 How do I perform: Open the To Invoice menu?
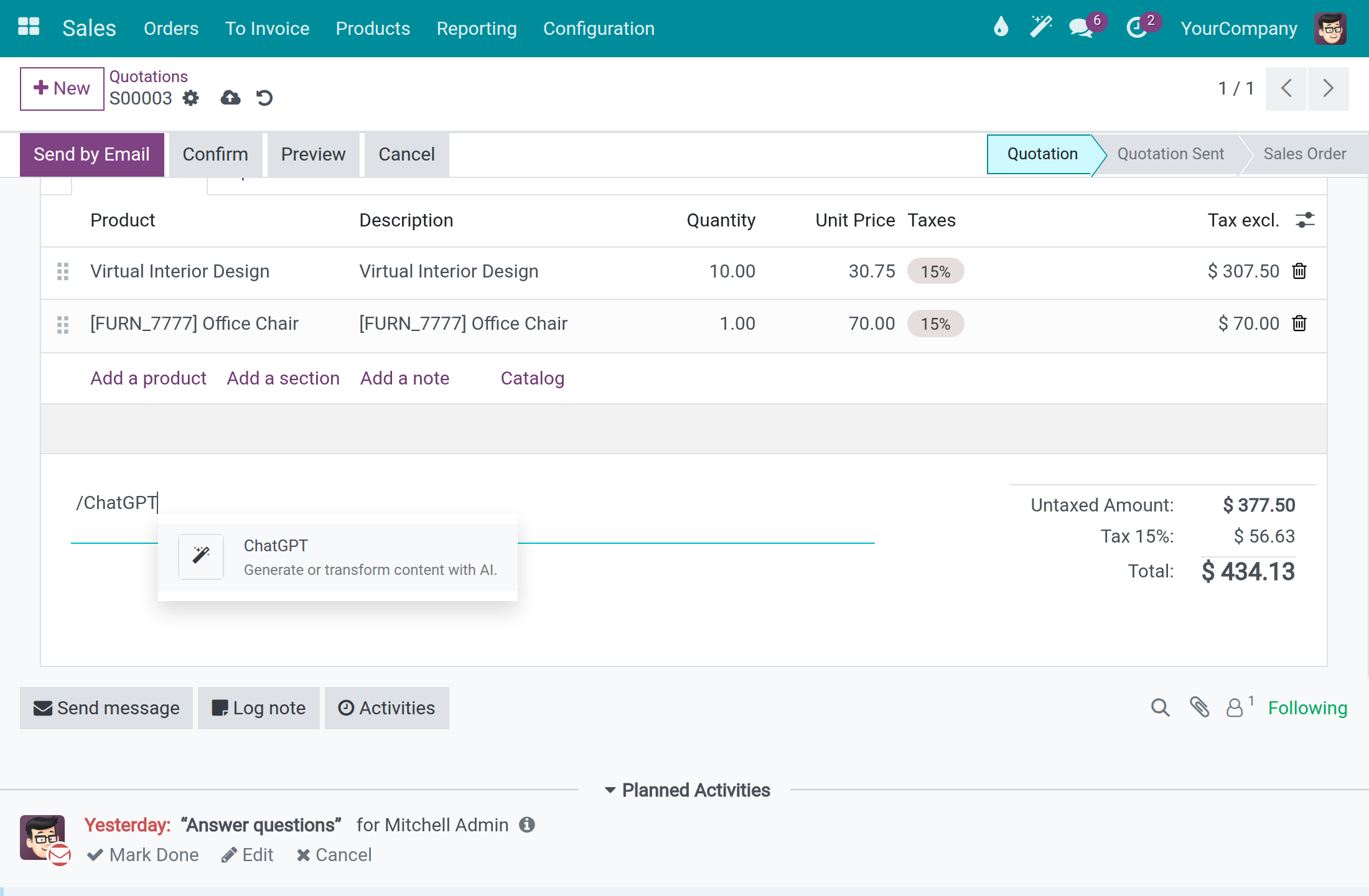[268, 29]
